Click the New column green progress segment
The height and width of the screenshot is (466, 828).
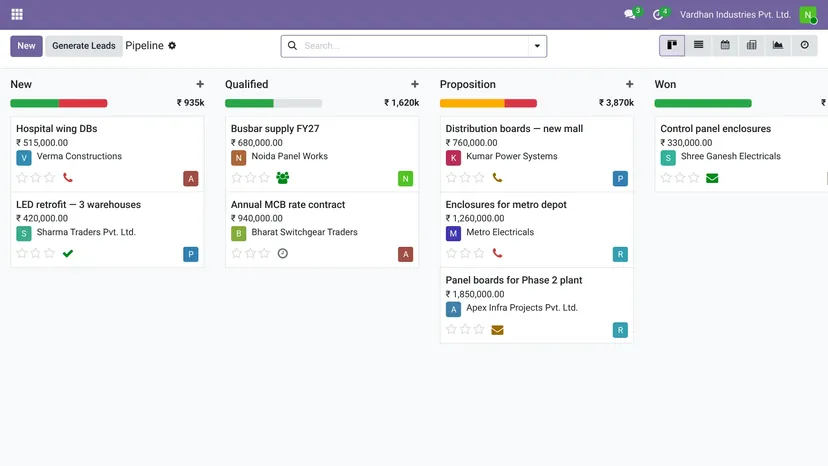[34, 103]
